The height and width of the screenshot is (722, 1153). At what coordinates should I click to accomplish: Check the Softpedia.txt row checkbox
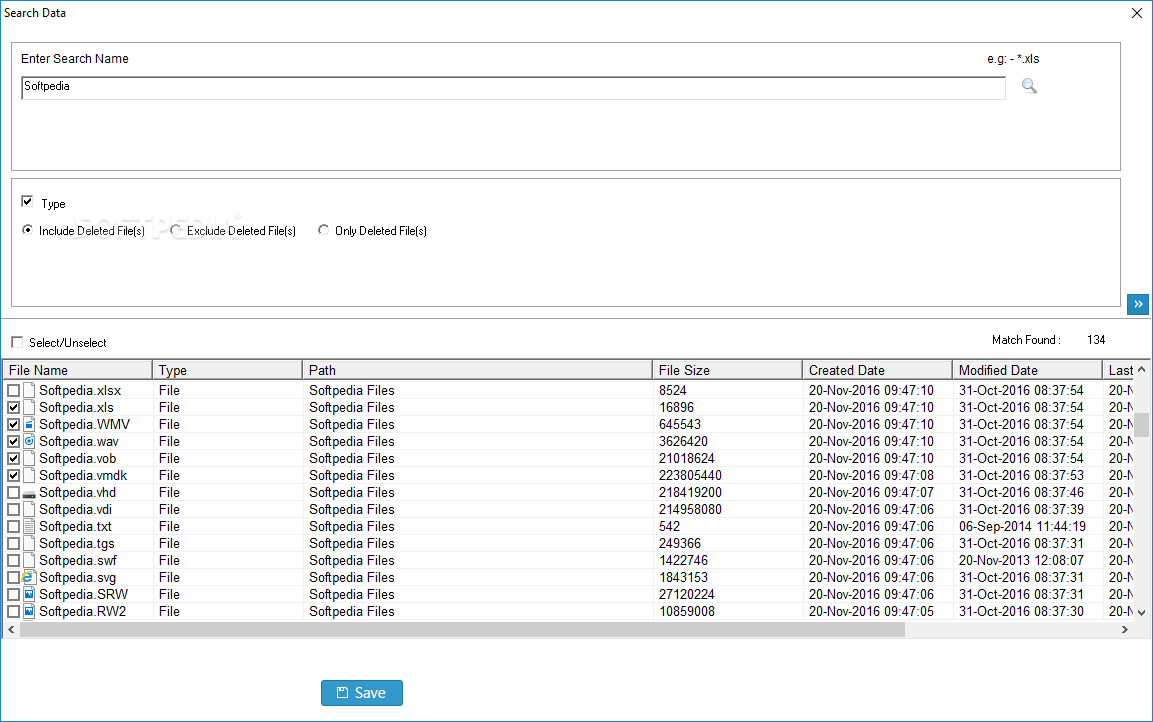(13, 526)
